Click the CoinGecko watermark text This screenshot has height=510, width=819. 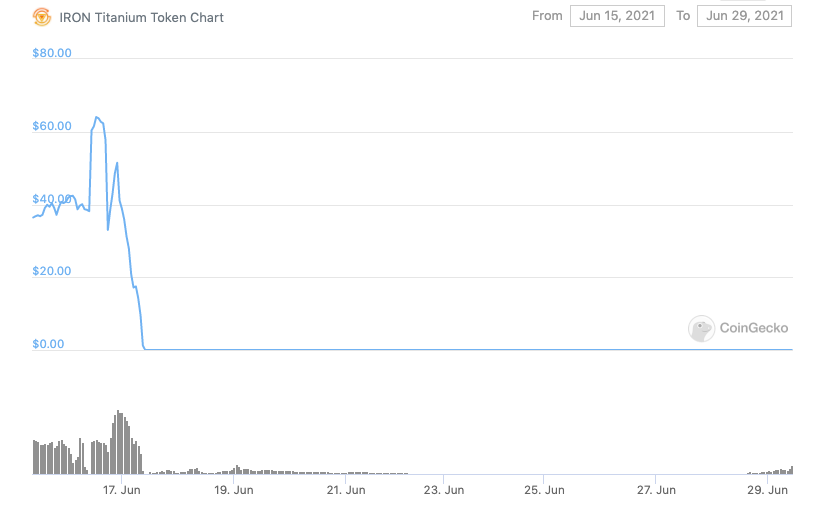755,328
